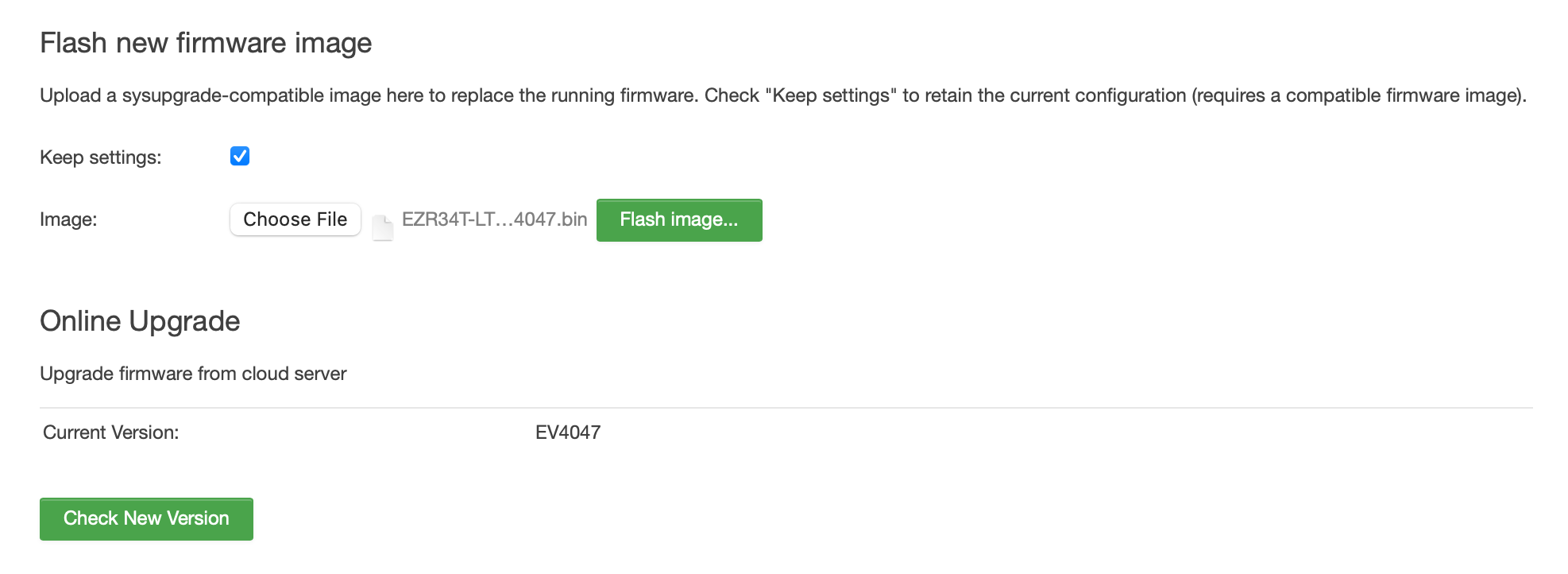Click the document icon beside the file name

[383, 227]
